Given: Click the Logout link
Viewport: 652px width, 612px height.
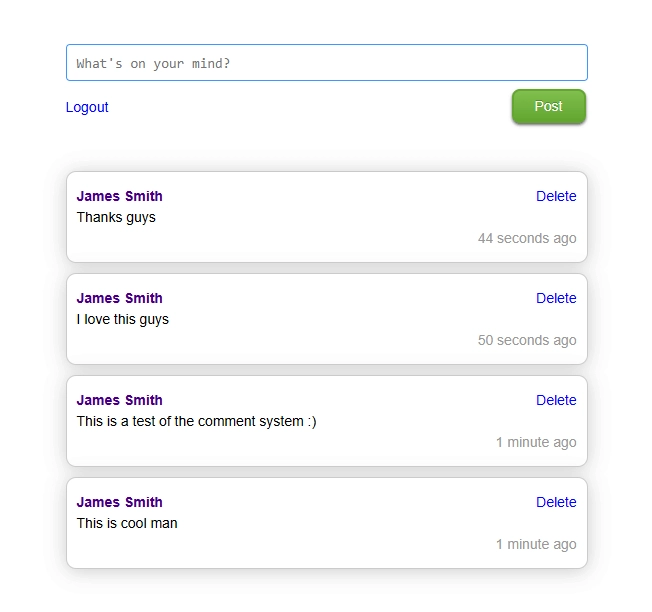Looking at the screenshot, I should click(x=87, y=107).
